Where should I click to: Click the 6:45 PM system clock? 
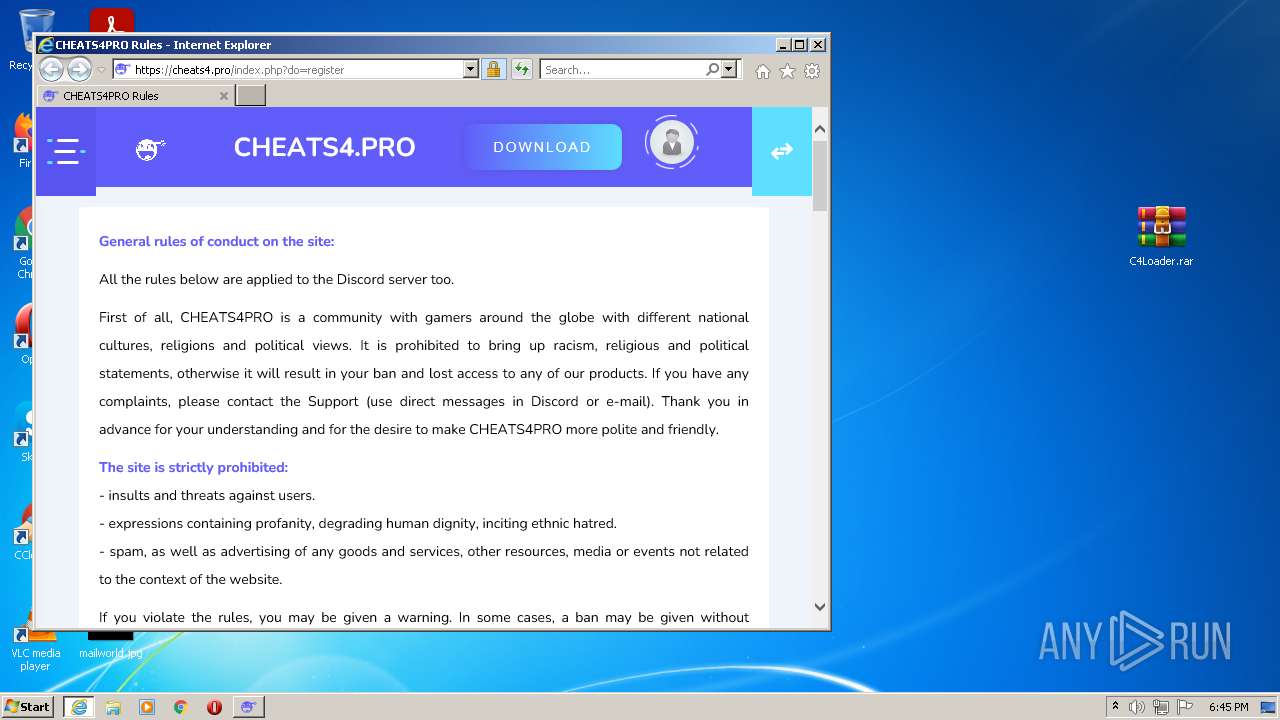coord(1229,707)
